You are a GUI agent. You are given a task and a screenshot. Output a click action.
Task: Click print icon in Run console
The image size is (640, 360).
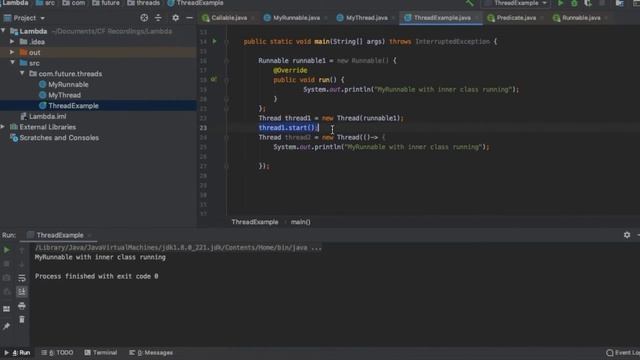tap(22, 306)
